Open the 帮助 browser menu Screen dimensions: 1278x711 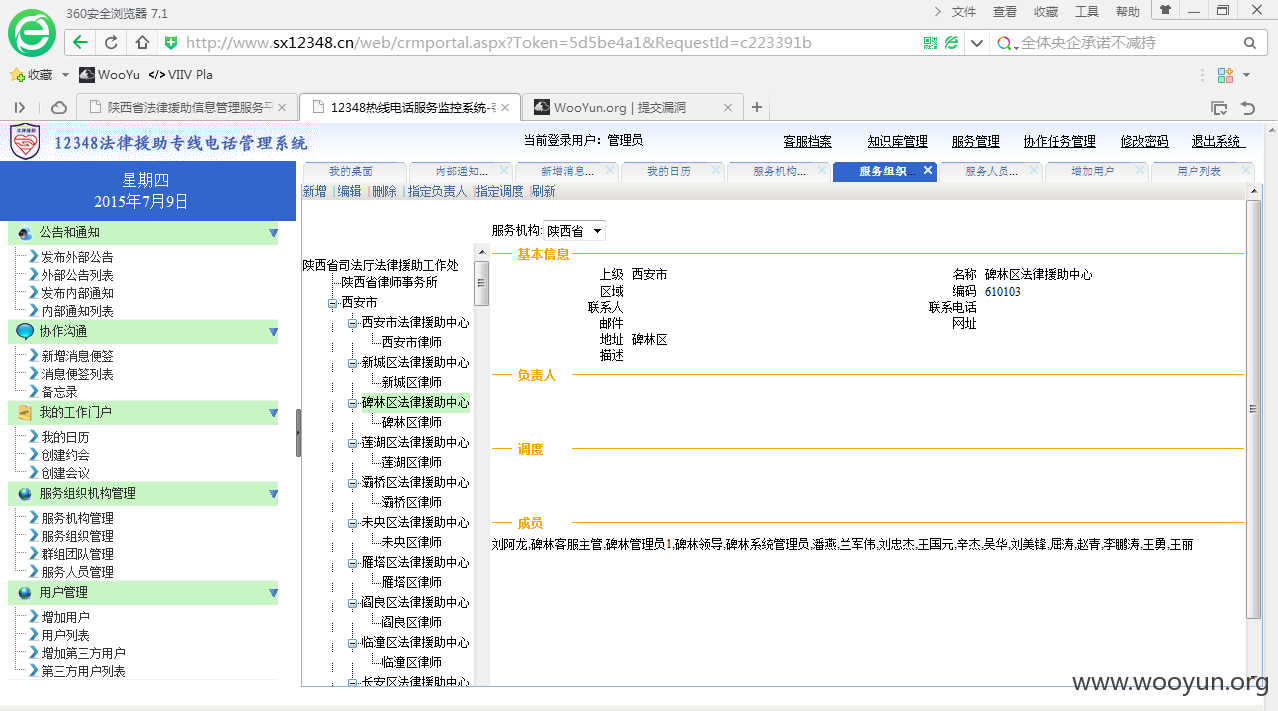[x=1128, y=12]
